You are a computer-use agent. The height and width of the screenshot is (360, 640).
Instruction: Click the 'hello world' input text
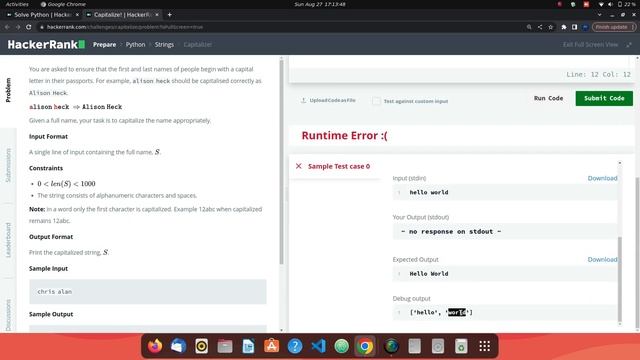click(429, 192)
